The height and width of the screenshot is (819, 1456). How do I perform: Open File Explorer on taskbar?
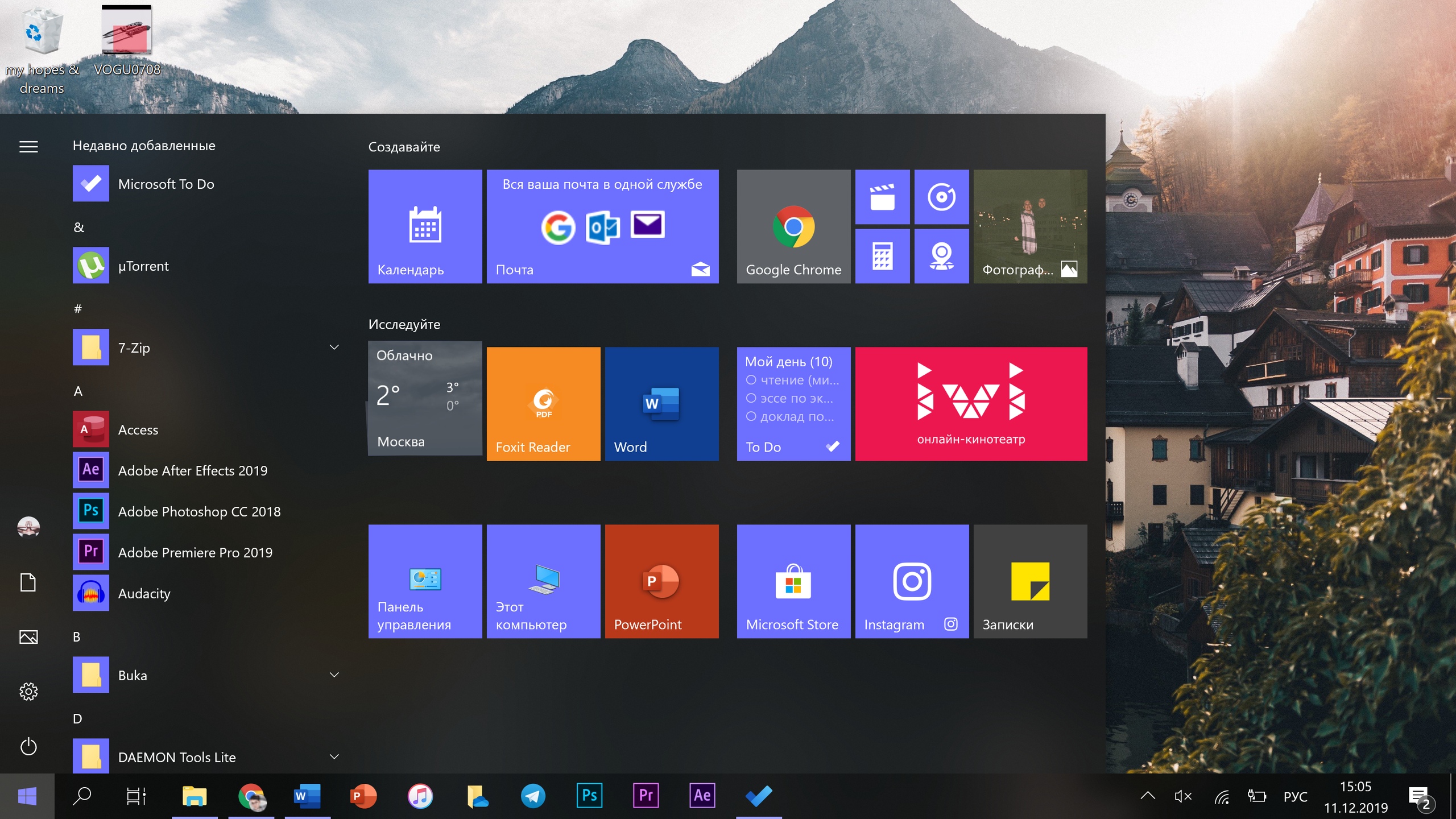point(195,796)
